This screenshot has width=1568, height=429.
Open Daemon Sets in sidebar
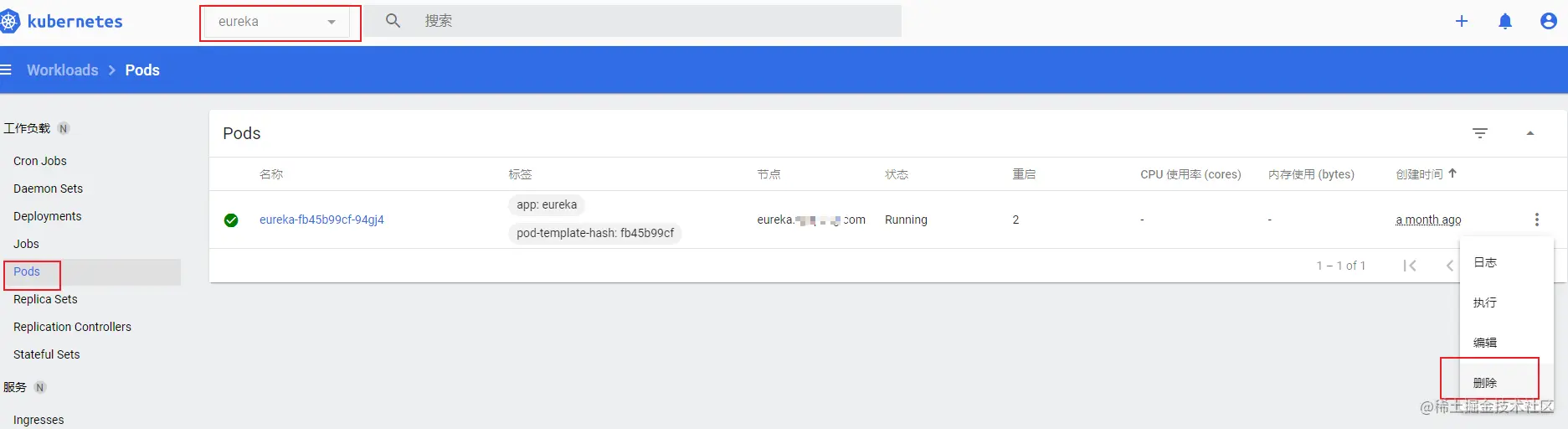click(49, 189)
